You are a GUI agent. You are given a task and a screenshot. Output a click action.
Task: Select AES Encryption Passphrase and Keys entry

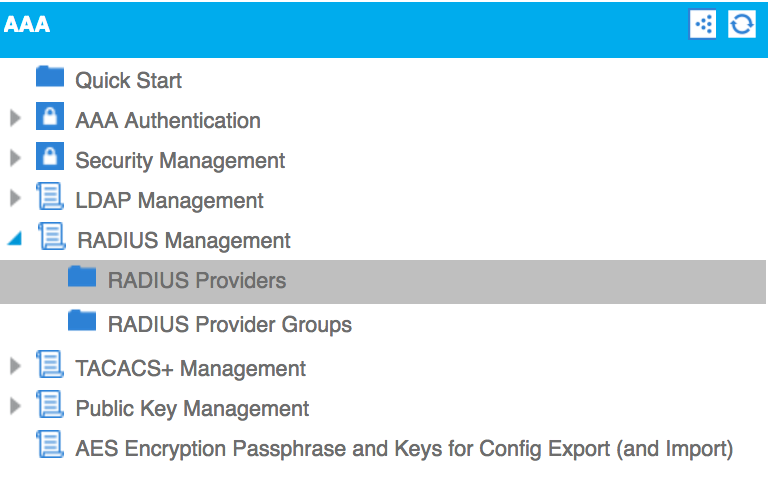click(x=404, y=449)
